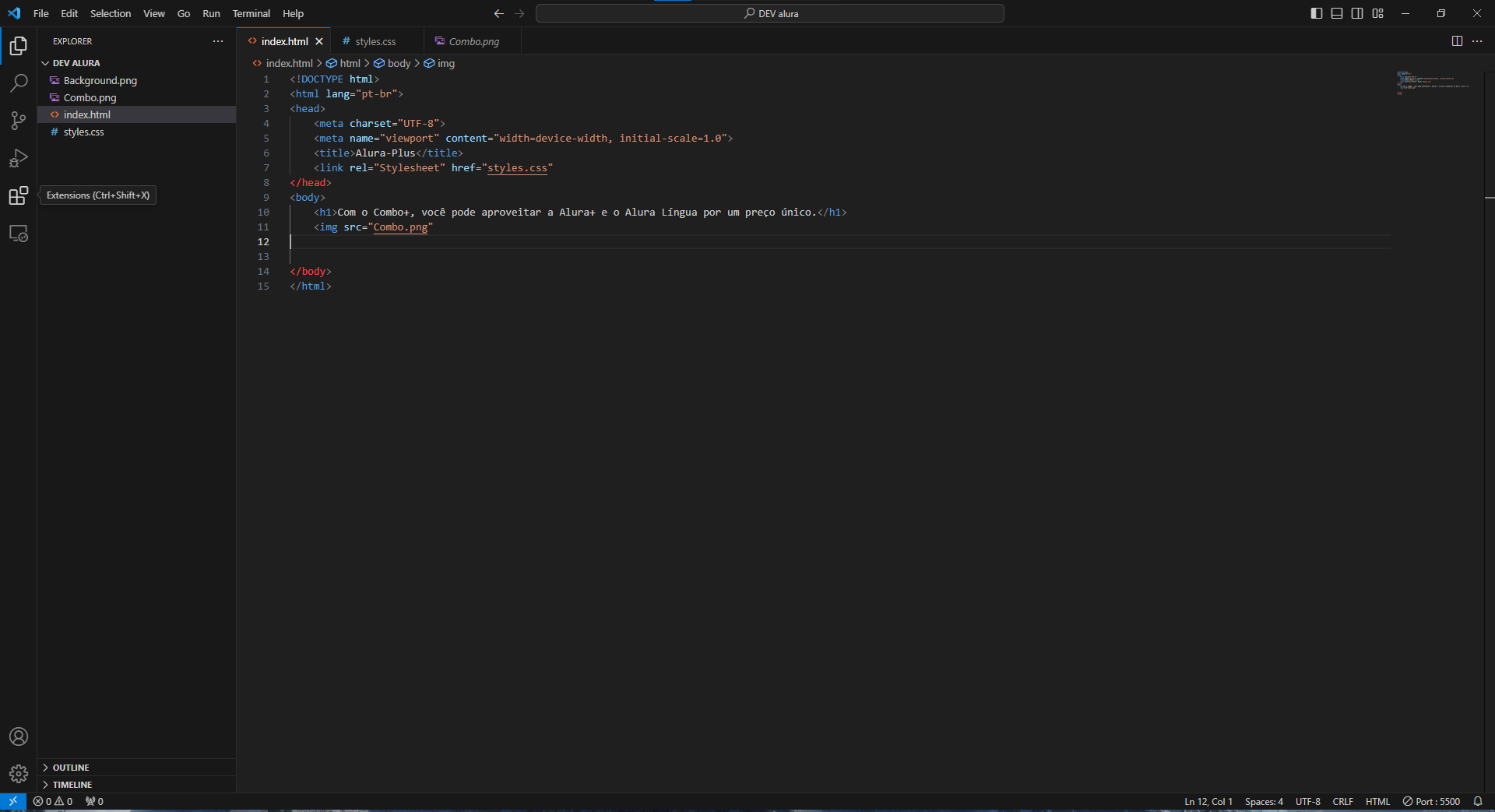
Task: Open the Selection menu
Action: click(111, 13)
